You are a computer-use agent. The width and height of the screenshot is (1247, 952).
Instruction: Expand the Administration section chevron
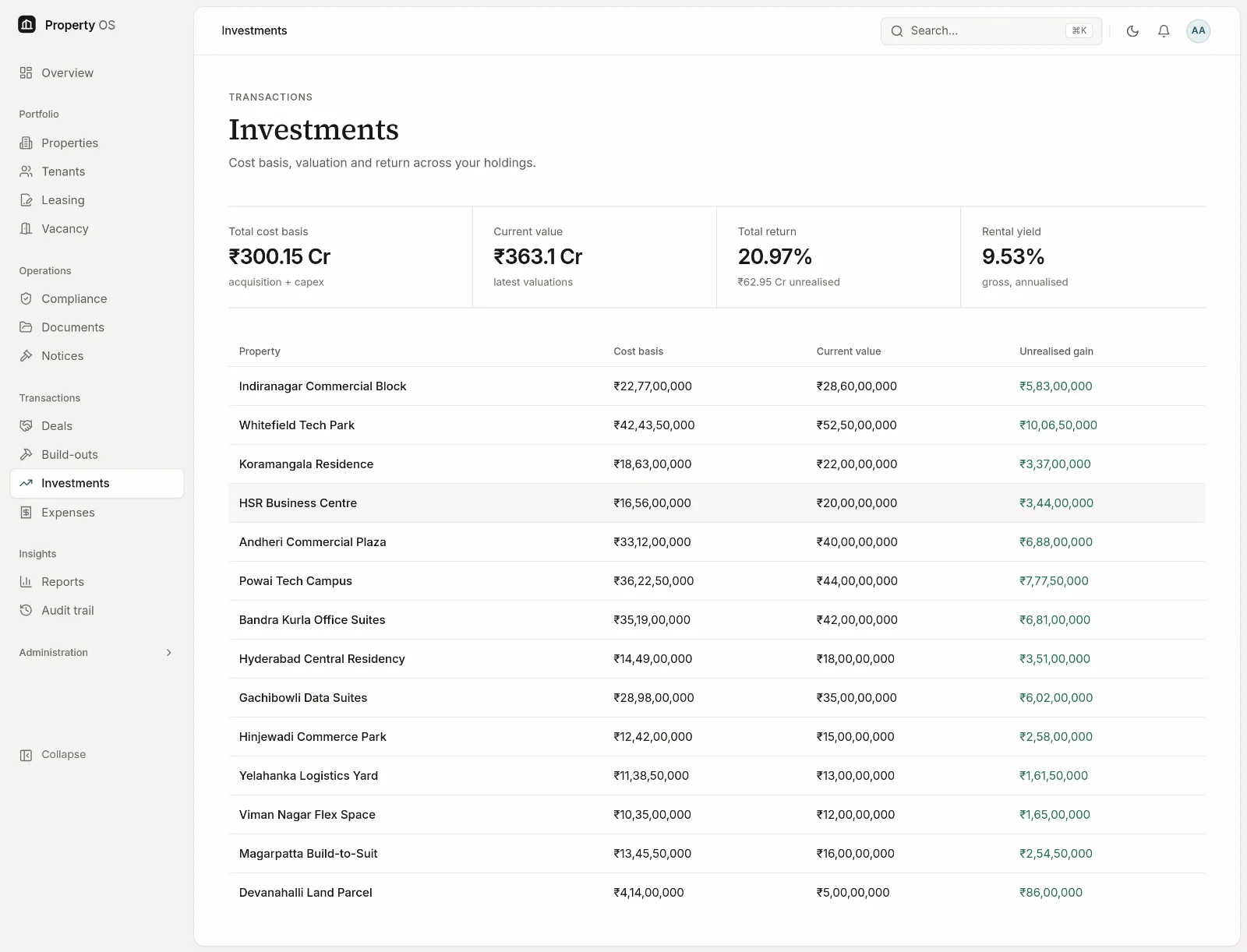click(168, 653)
